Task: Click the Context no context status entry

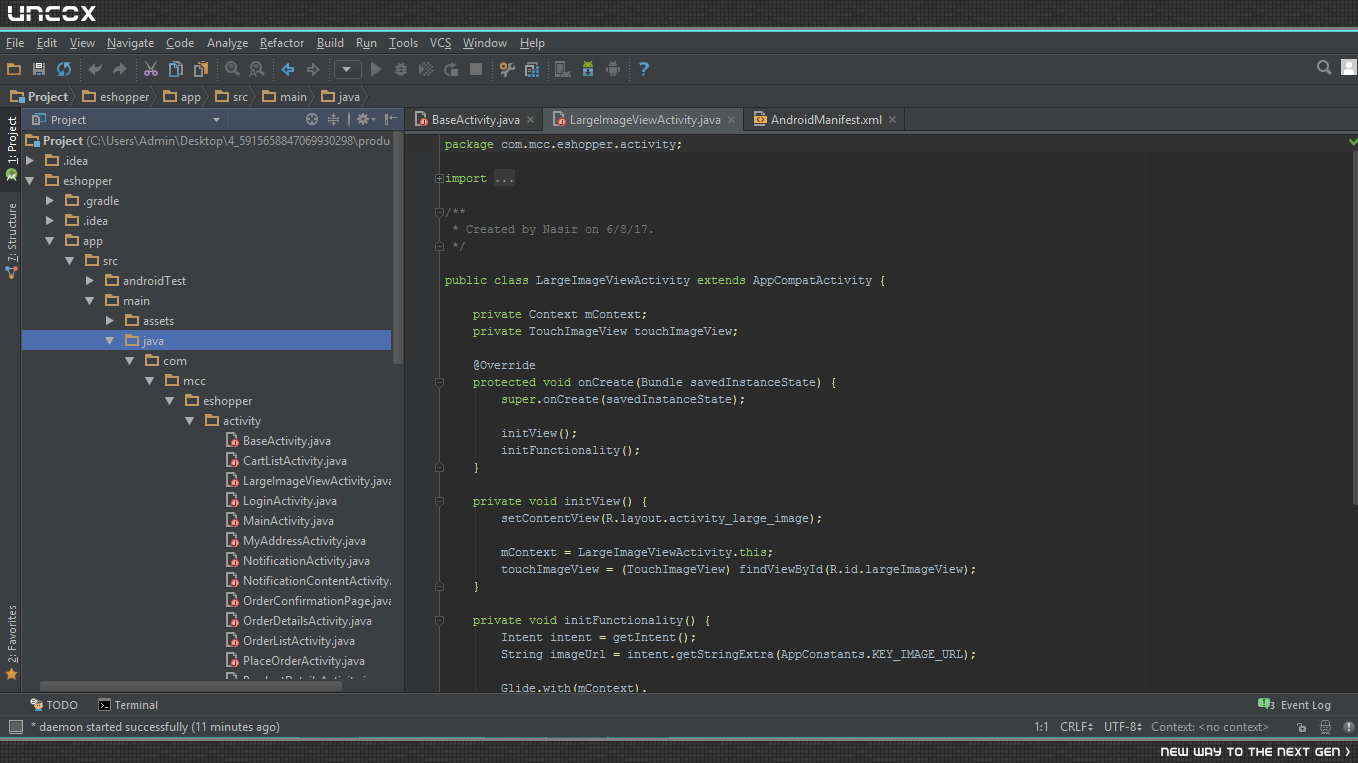Action: pos(1210,727)
